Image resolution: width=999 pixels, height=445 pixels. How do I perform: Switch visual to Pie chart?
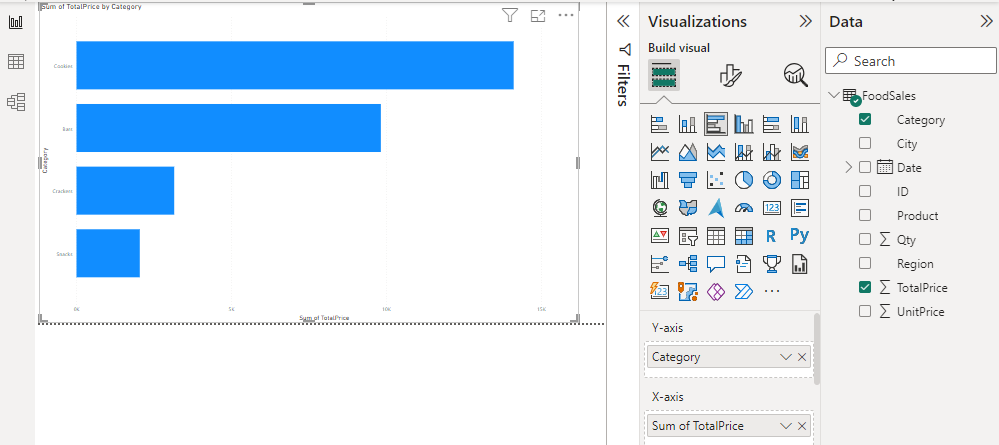[744, 180]
